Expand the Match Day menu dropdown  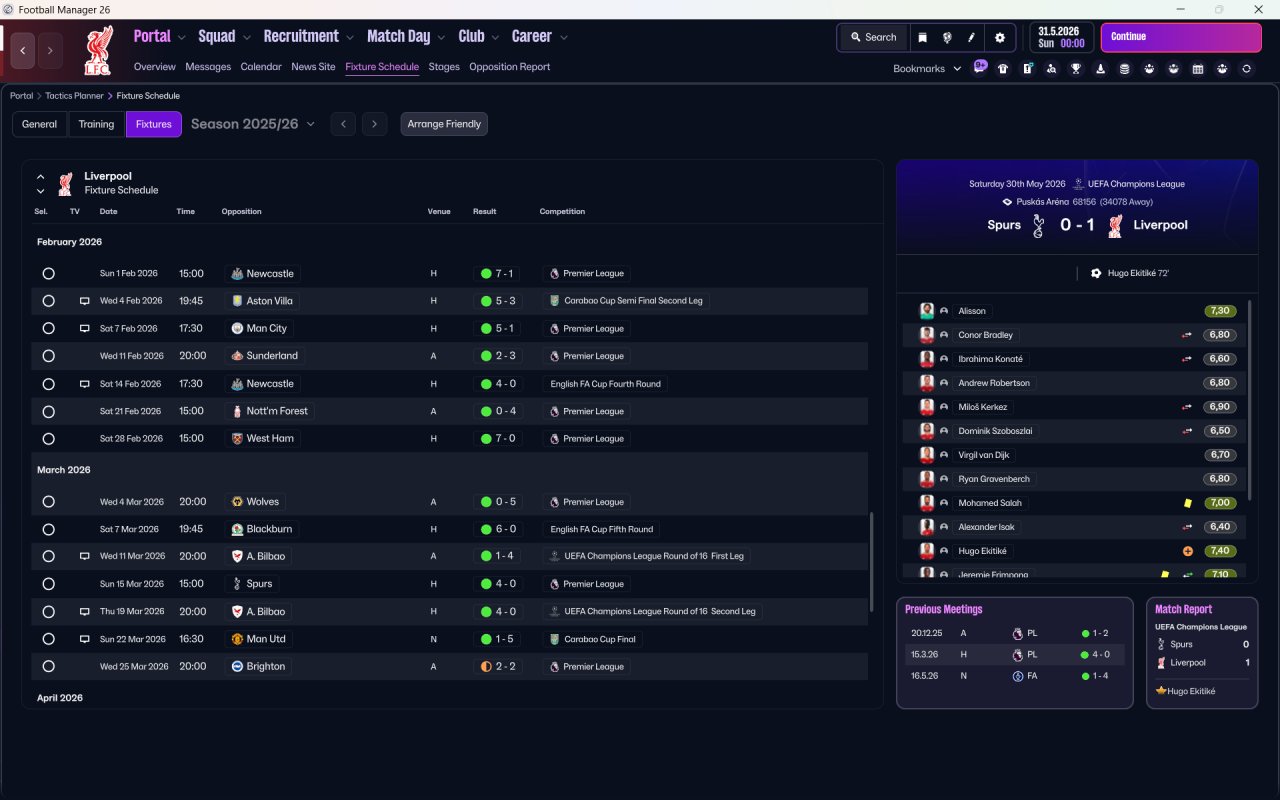pyautogui.click(x=441, y=37)
